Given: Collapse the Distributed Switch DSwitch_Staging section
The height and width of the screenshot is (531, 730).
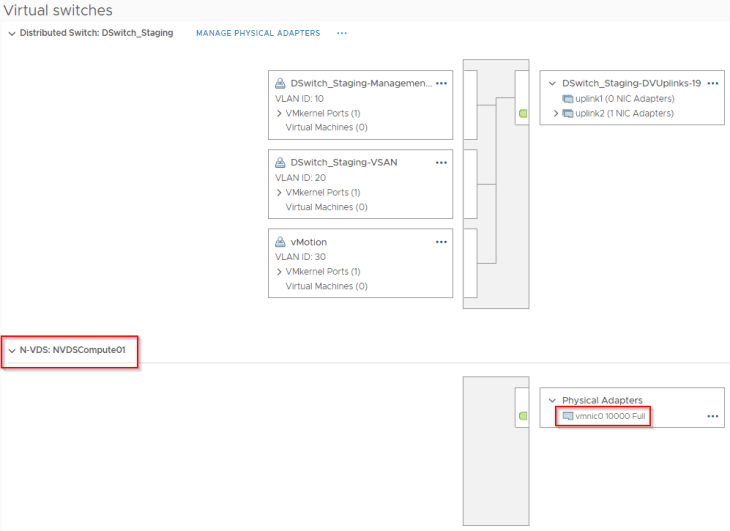Looking at the screenshot, I should (x=12, y=33).
